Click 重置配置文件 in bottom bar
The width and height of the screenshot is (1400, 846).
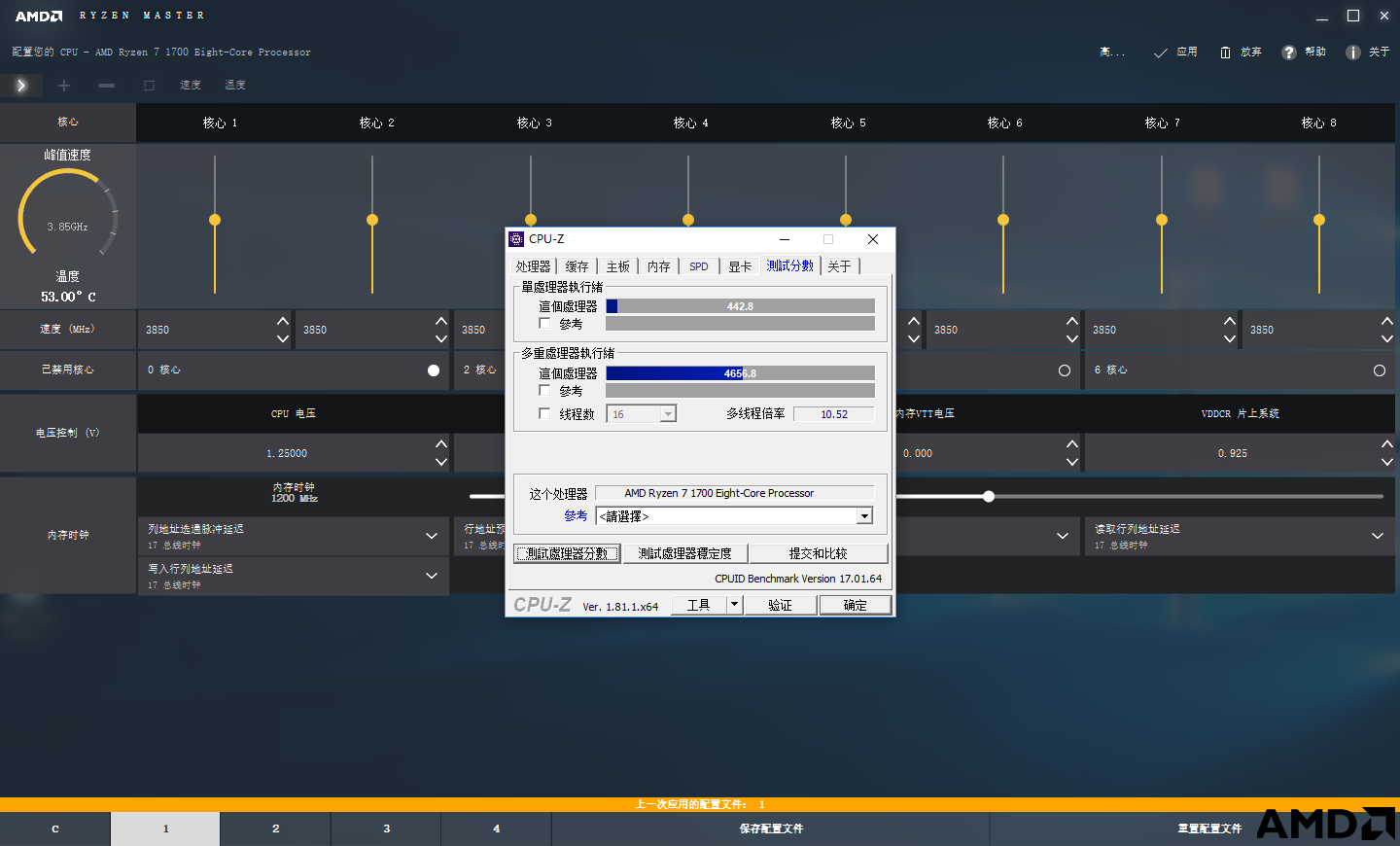(x=1209, y=829)
